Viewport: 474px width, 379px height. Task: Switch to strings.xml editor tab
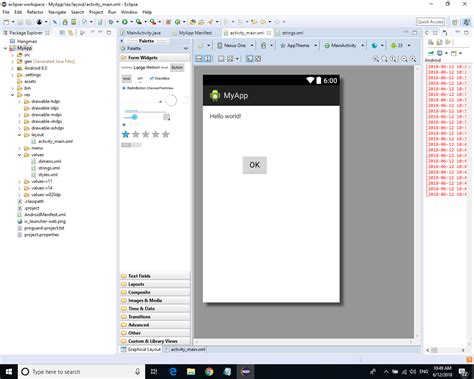pos(290,33)
